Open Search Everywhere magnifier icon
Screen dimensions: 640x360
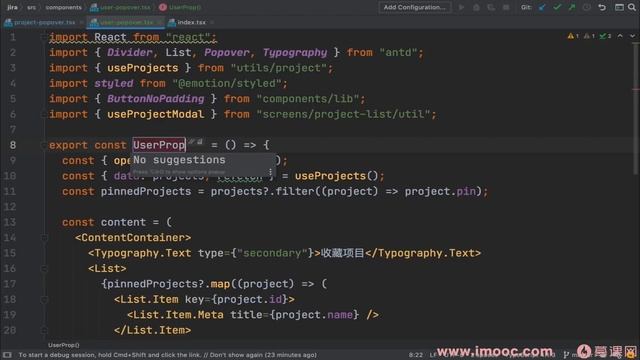[632, 7]
